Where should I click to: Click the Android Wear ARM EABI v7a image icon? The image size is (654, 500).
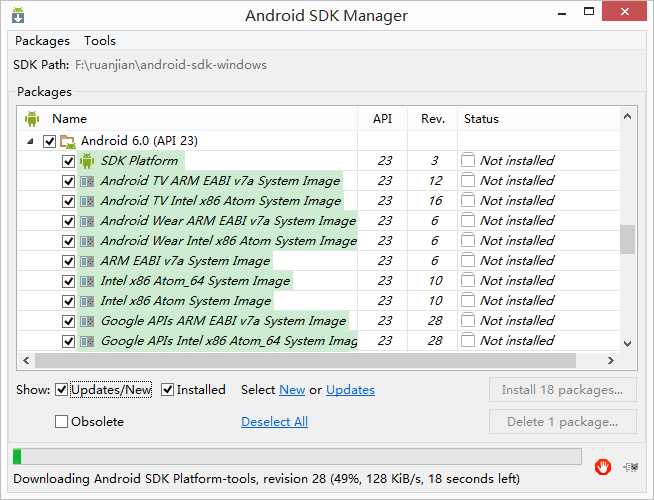pyautogui.click(x=87, y=221)
